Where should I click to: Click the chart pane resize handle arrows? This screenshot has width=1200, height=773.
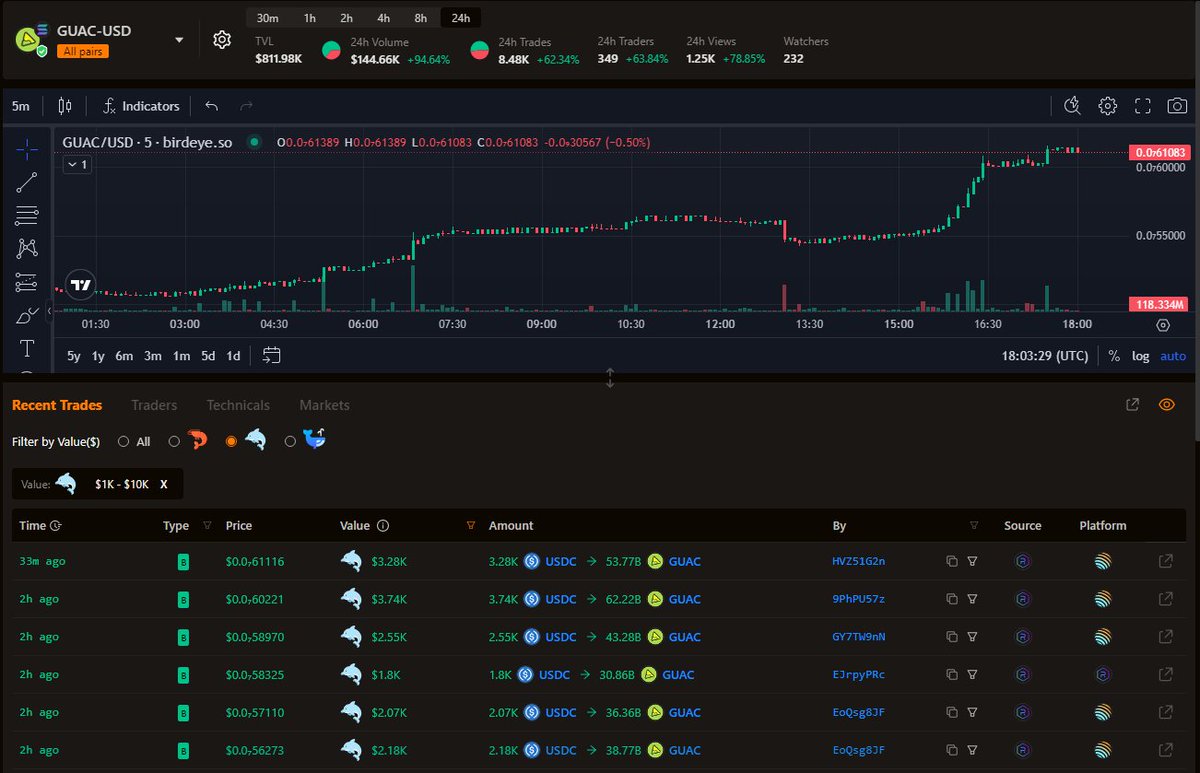click(610, 378)
